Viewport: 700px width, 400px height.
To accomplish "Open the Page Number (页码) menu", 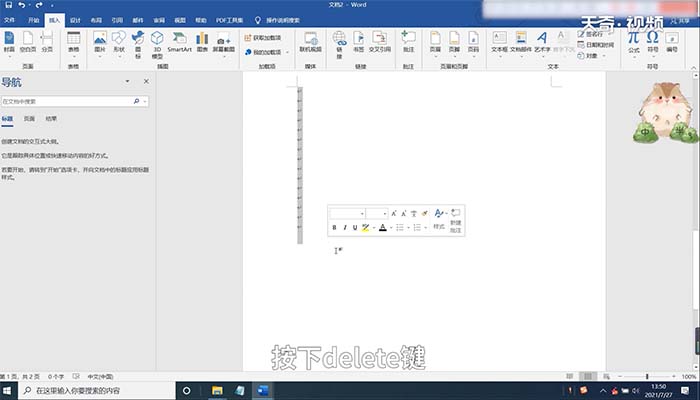I will 474,44.
